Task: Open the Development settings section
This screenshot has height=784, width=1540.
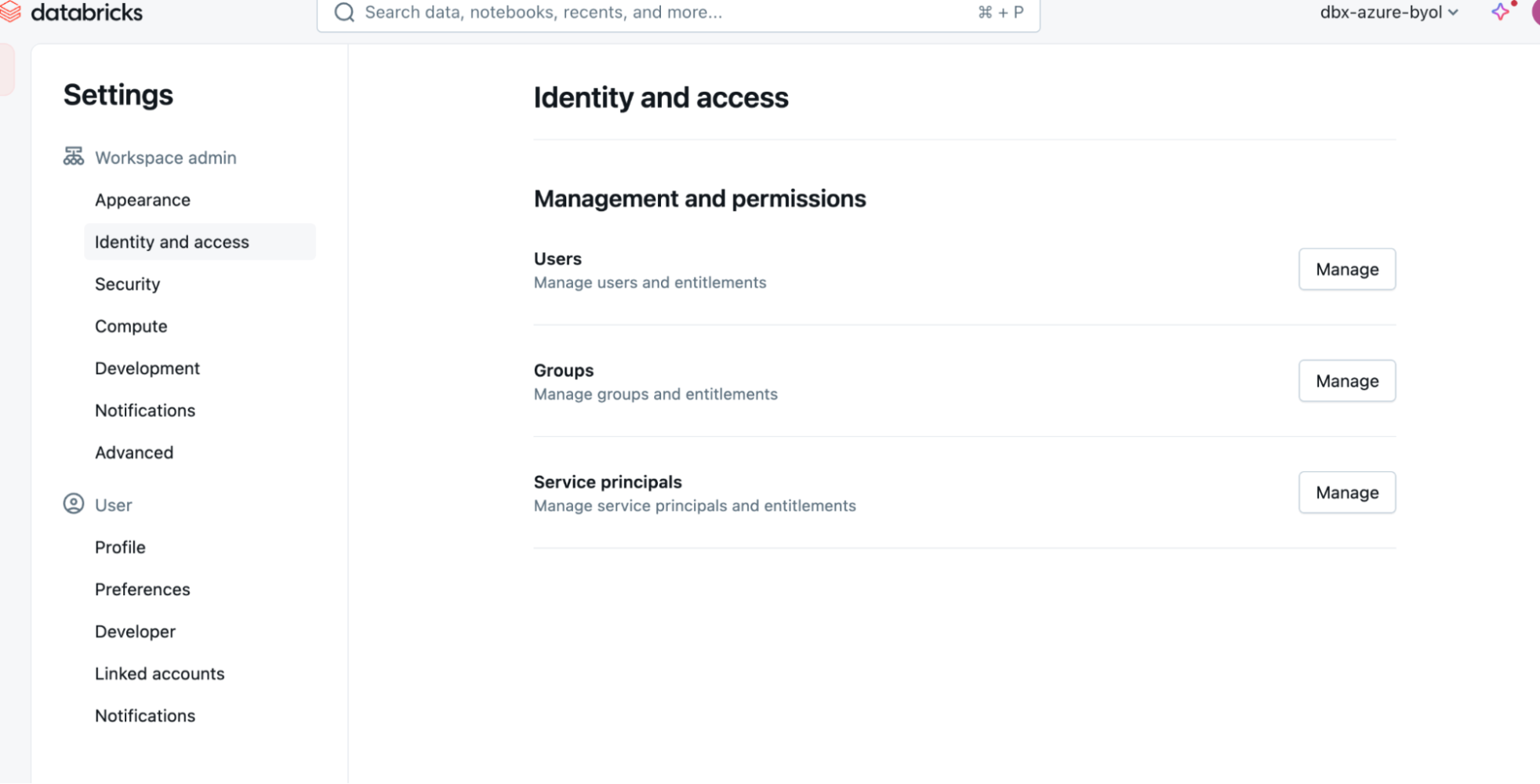Action: point(147,368)
